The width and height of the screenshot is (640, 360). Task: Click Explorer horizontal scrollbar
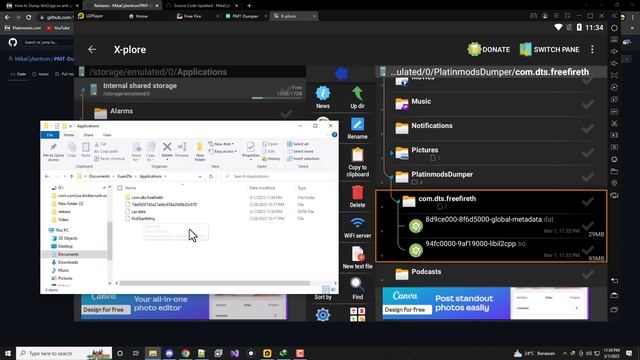[214, 283]
